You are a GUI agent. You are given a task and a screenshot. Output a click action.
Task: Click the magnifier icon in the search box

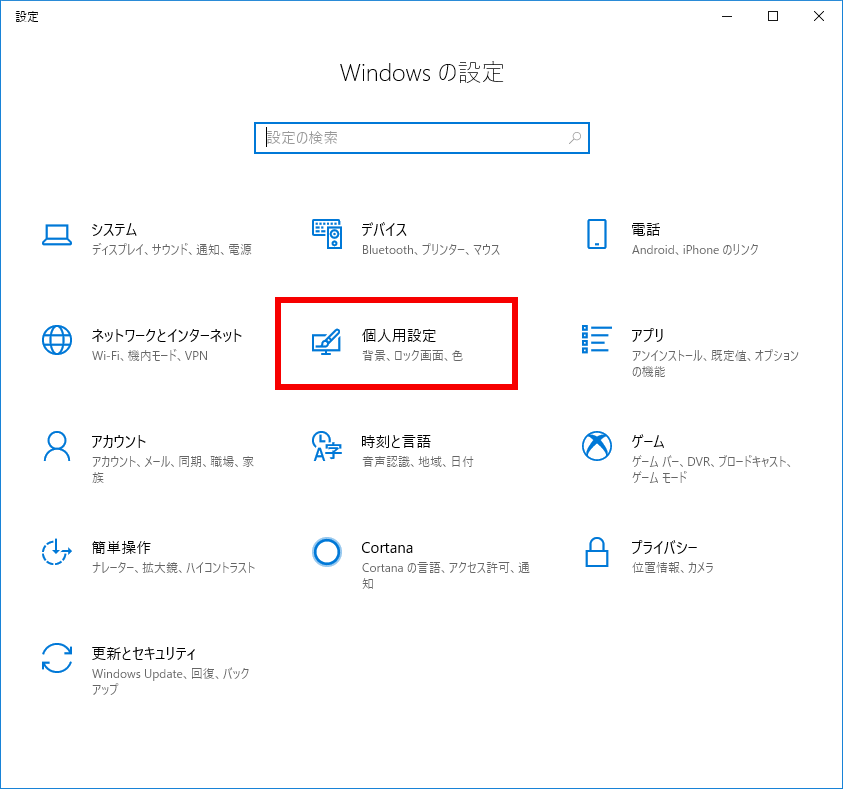click(575, 138)
